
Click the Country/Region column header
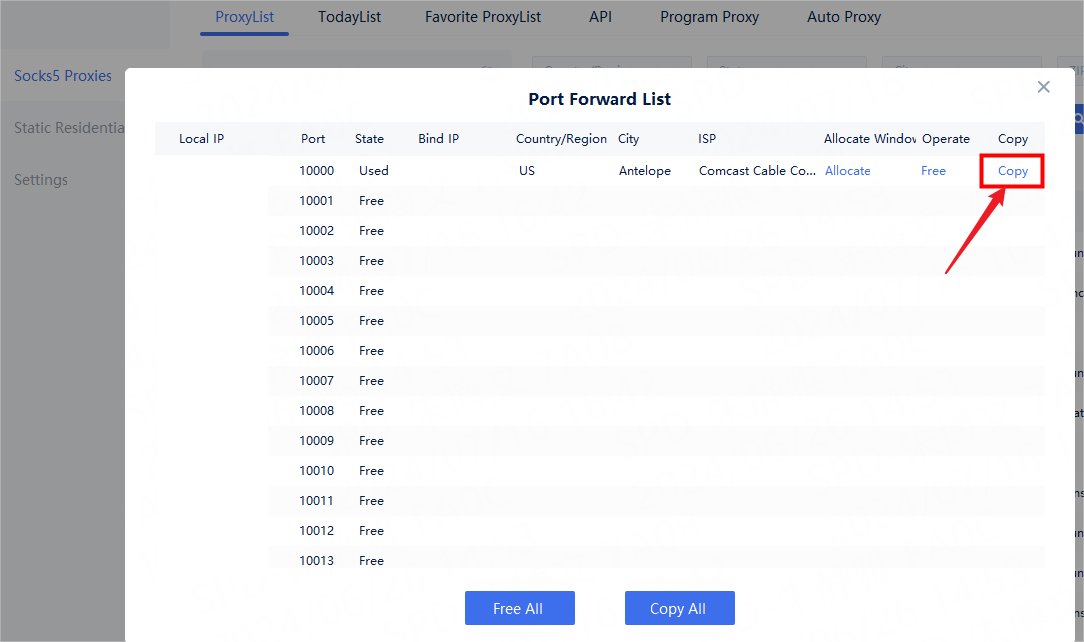[x=561, y=139]
